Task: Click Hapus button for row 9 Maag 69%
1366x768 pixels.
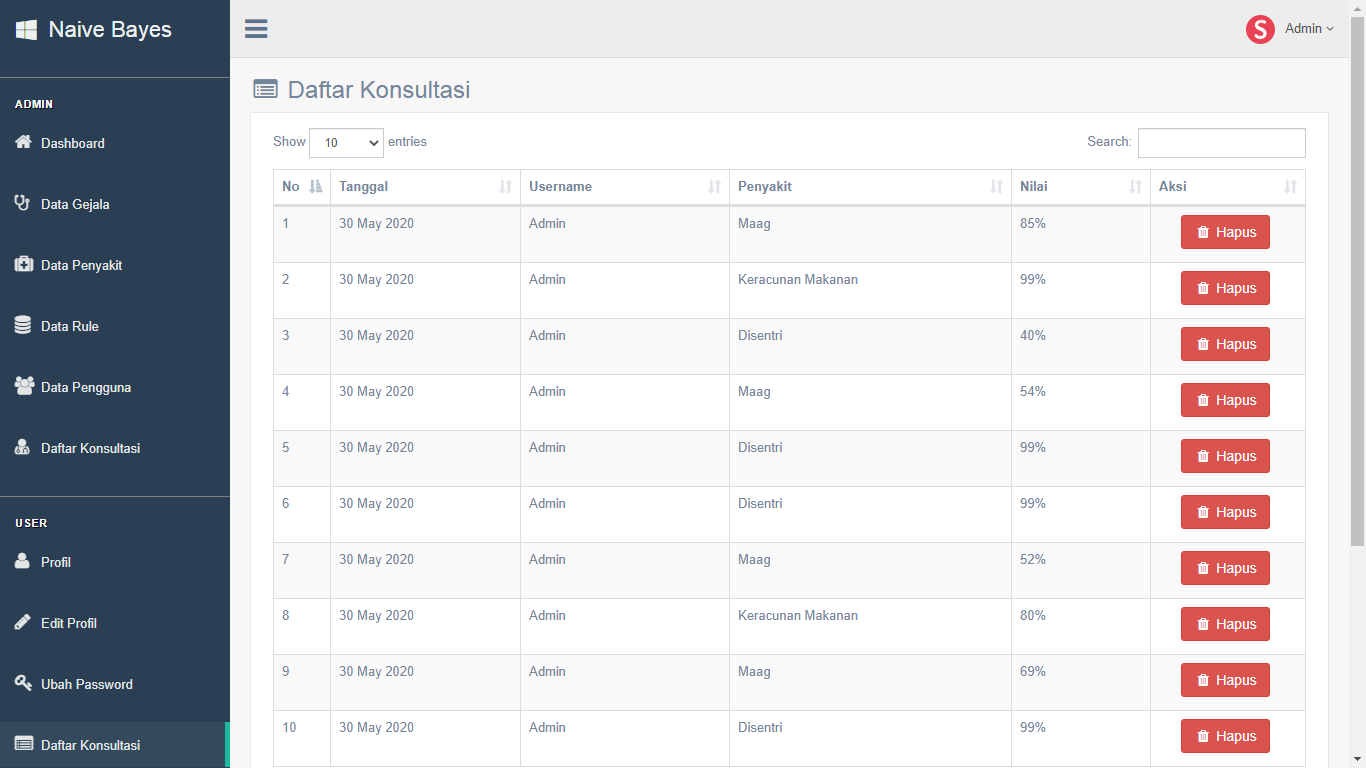Action: click(1225, 680)
